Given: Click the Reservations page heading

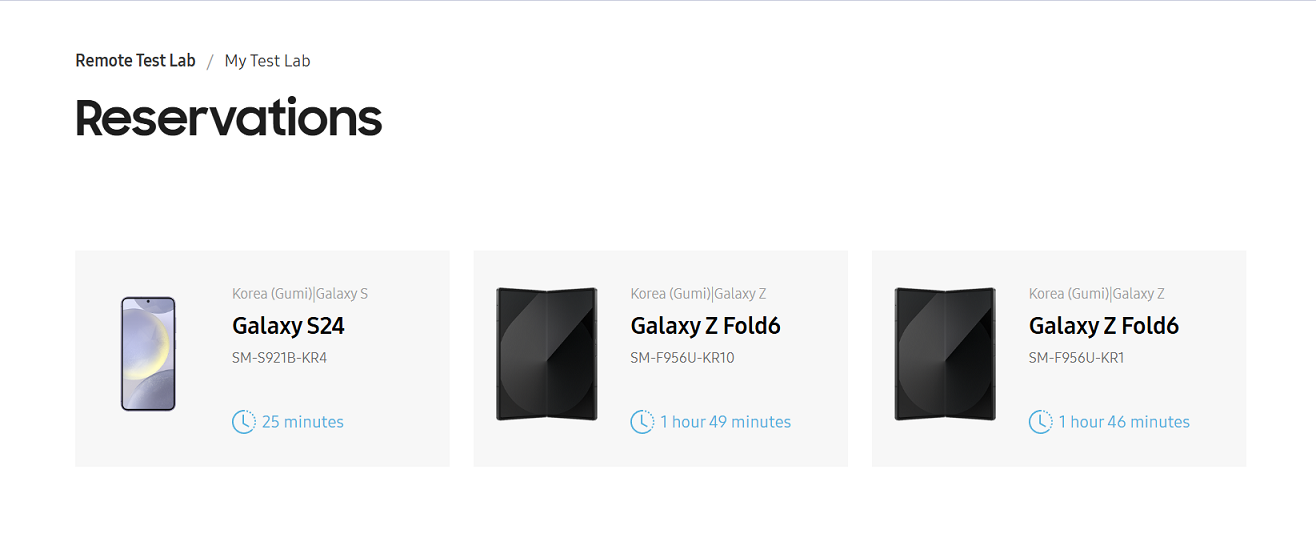Looking at the screenshot, I should coord(228,118).
